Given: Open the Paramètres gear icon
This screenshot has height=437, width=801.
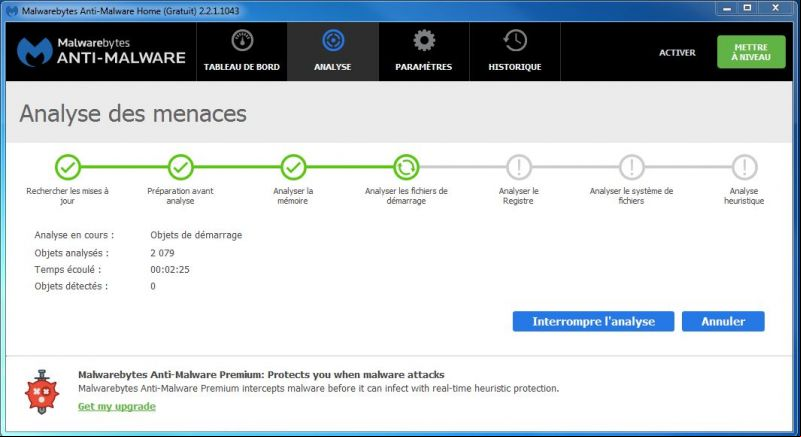Looking at the screenshot, I should [x=424, y=40].
